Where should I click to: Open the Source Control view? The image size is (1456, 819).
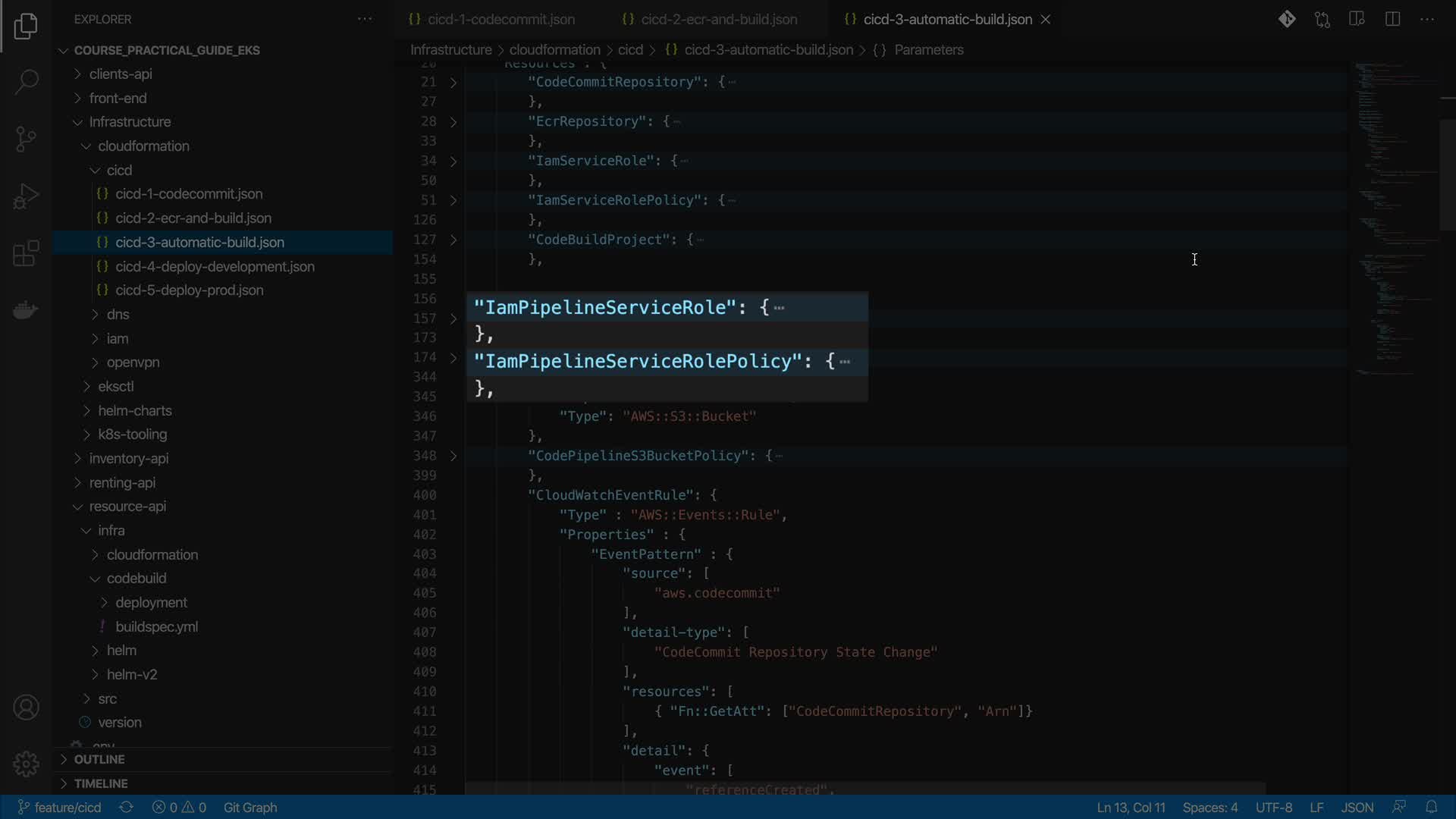pos(26,139)
